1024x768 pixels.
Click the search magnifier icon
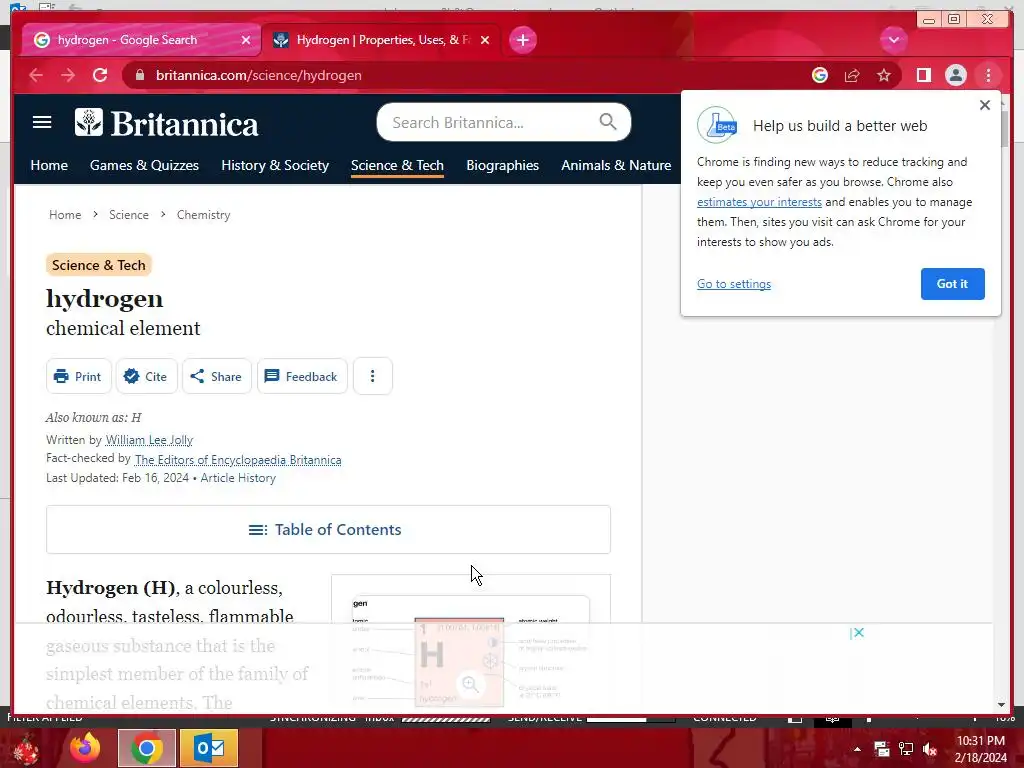point(607,121)
